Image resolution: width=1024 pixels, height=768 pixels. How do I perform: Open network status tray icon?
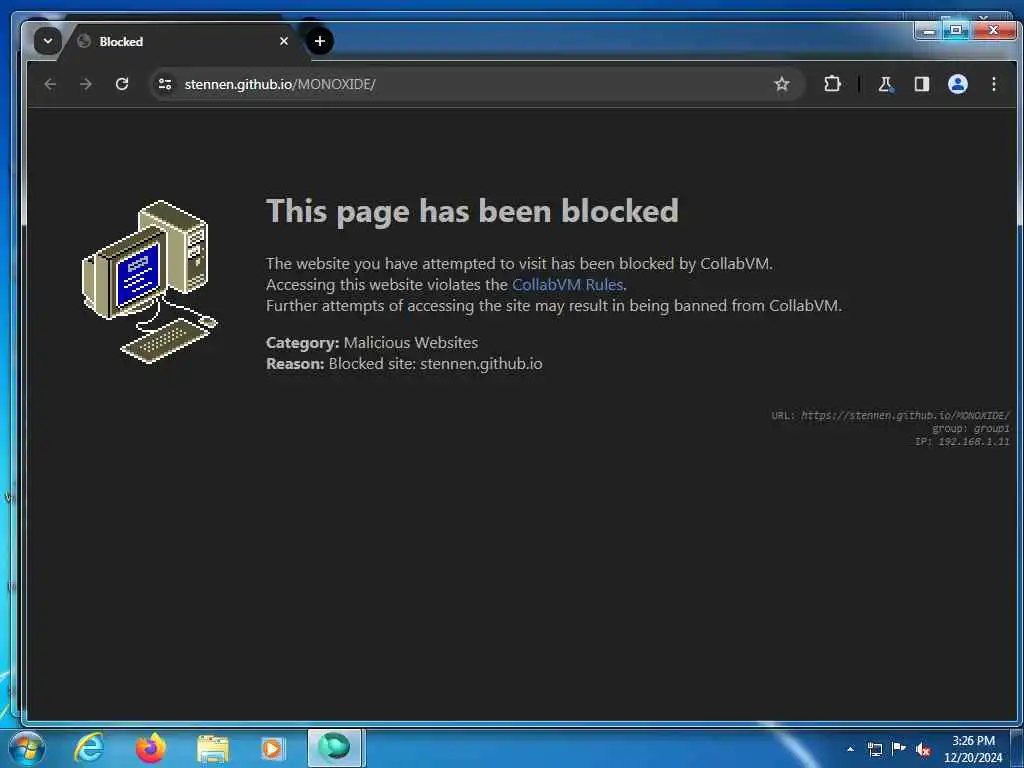click(874, 749)
